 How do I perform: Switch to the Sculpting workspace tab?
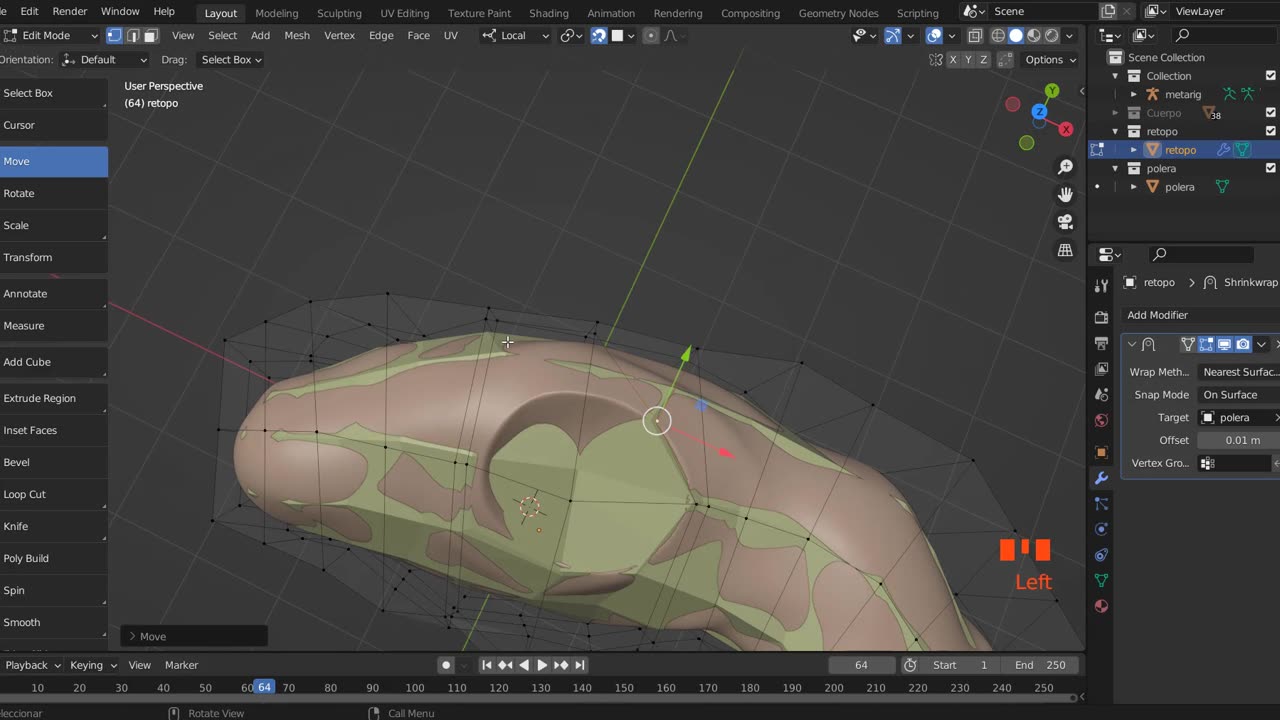click(x=339, y=13)
